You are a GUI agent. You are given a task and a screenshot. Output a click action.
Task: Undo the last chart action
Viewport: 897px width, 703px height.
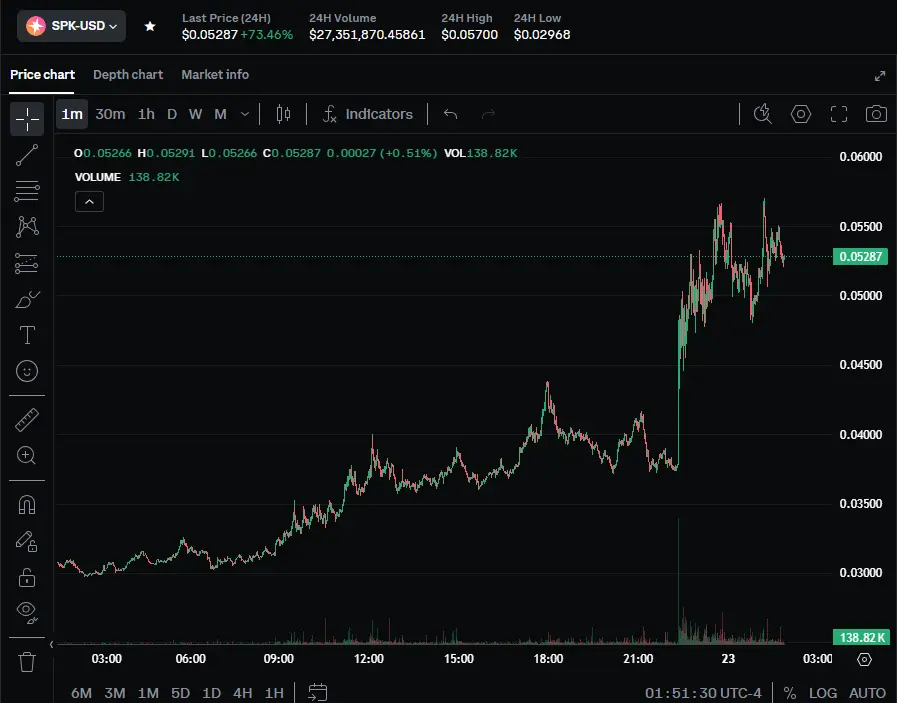pos(451,114)
